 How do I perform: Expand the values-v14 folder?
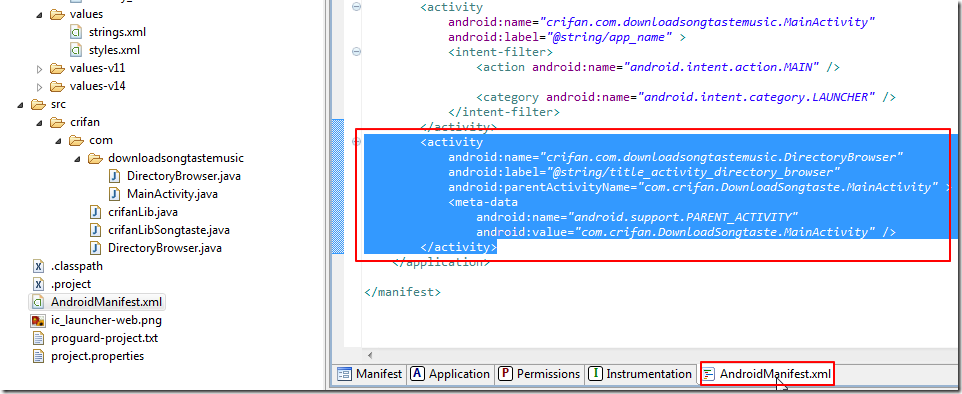pyautogui.click(x=40, y=86)
